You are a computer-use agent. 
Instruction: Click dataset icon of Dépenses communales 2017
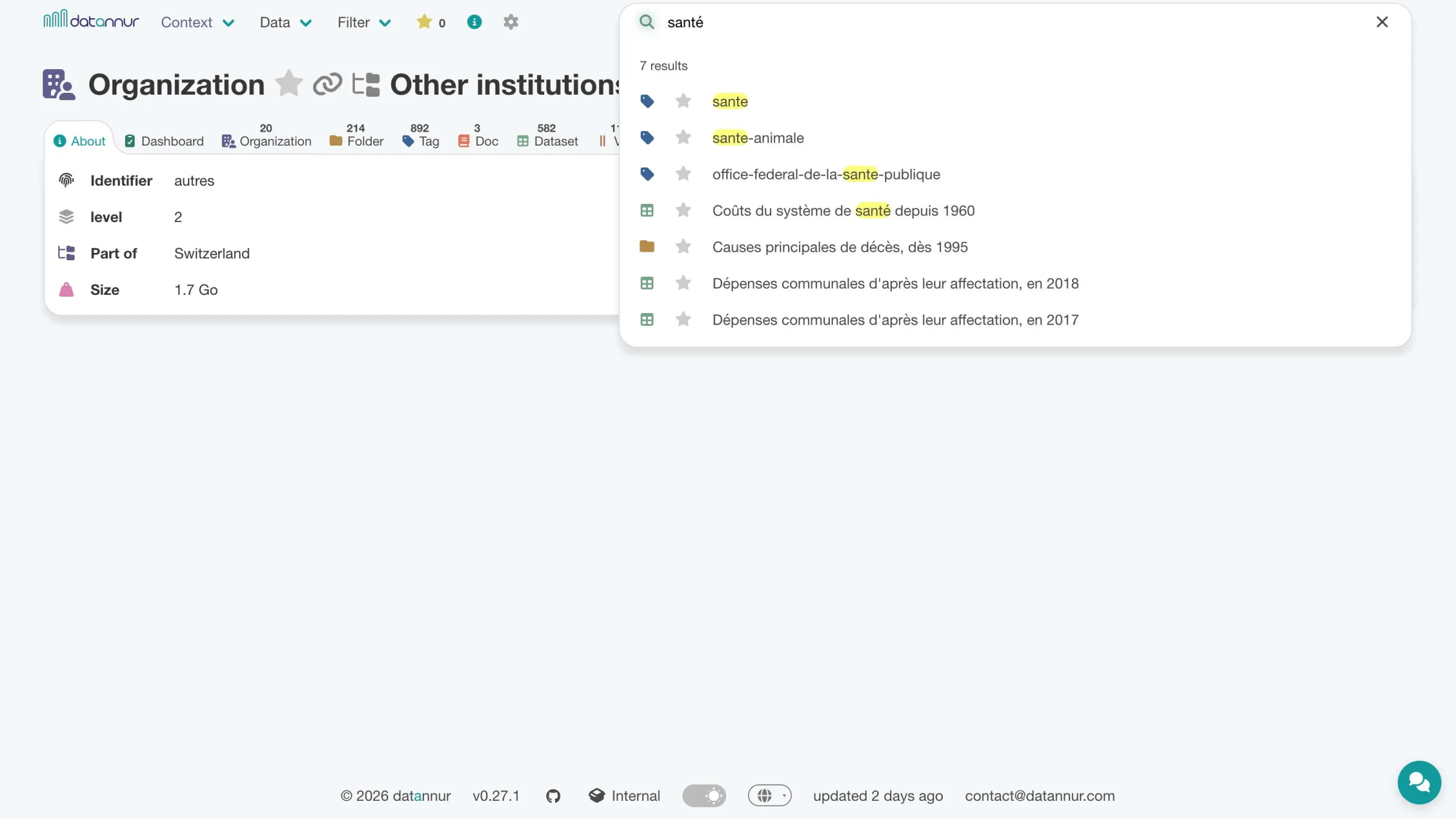click(647, 320)
